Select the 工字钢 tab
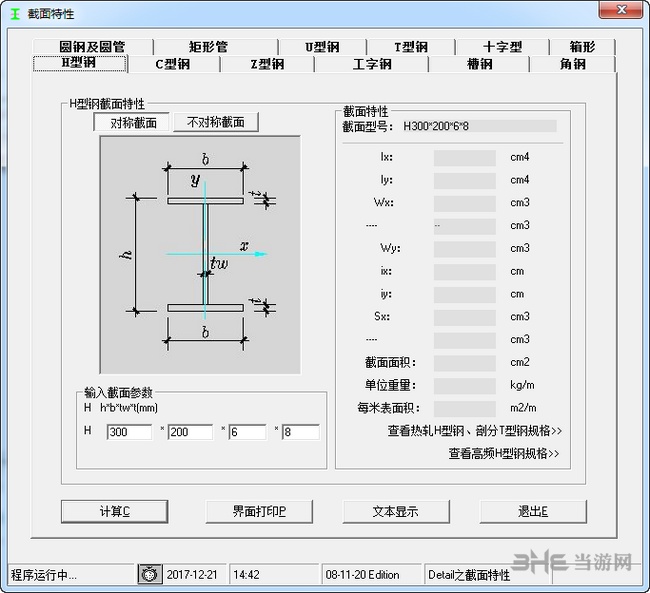The image size is (650, 593). [x=372, y=64]
